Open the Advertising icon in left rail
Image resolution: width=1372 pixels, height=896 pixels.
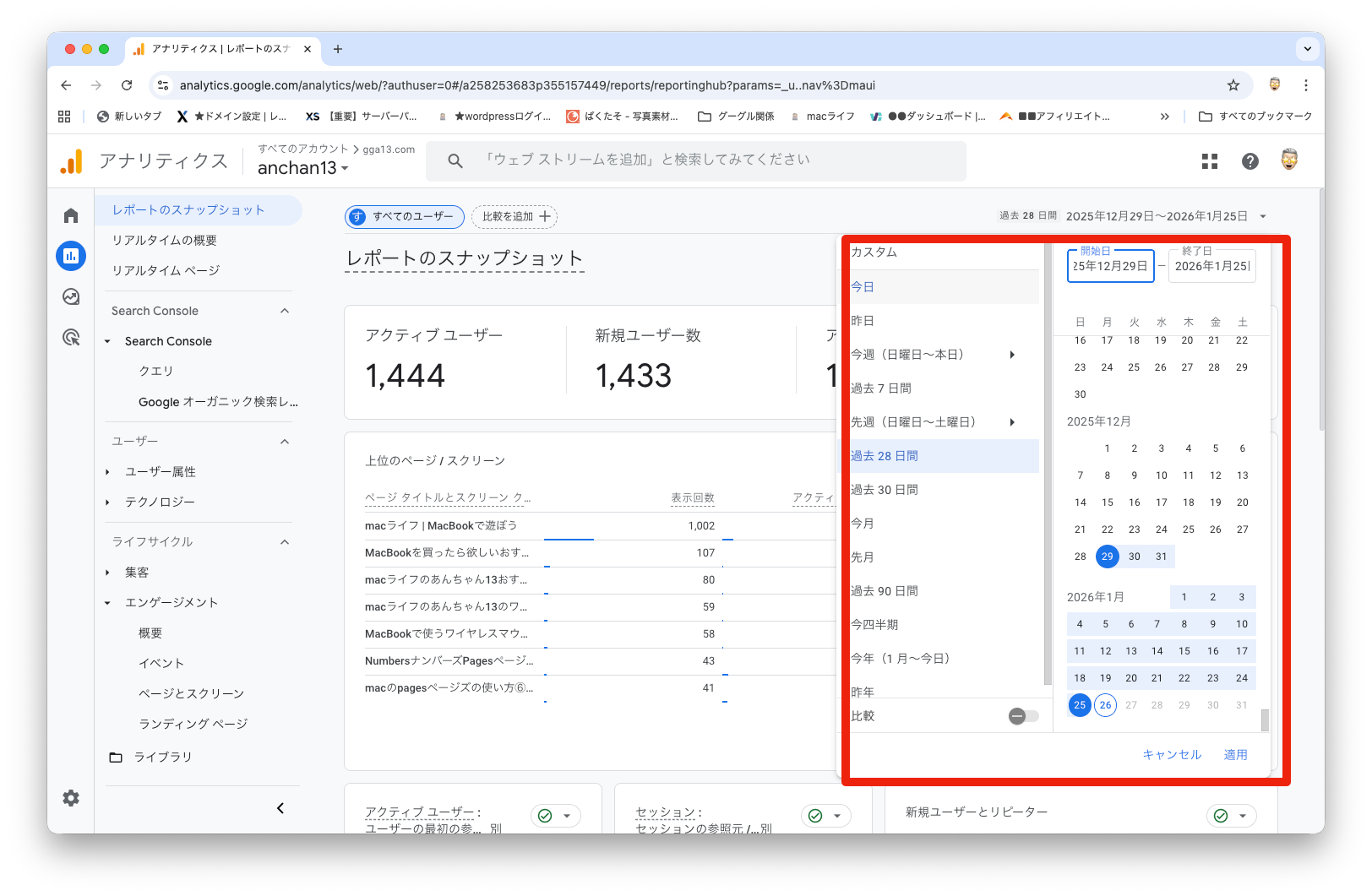71,338
